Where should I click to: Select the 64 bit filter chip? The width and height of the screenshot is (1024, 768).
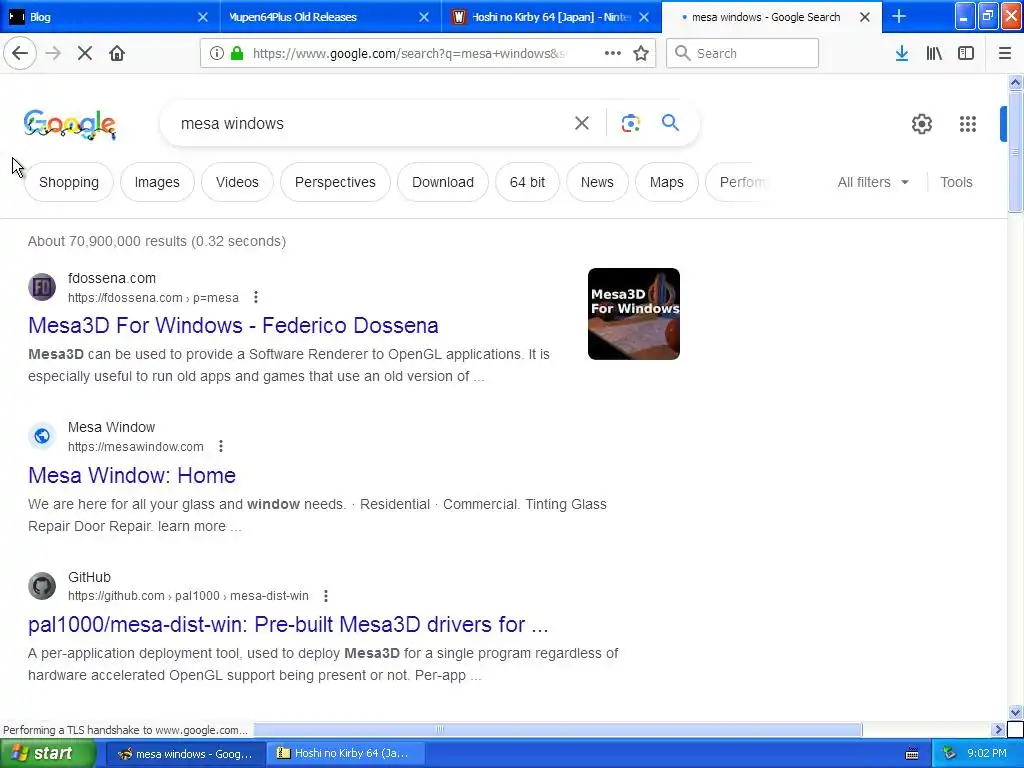click(527, 182)
